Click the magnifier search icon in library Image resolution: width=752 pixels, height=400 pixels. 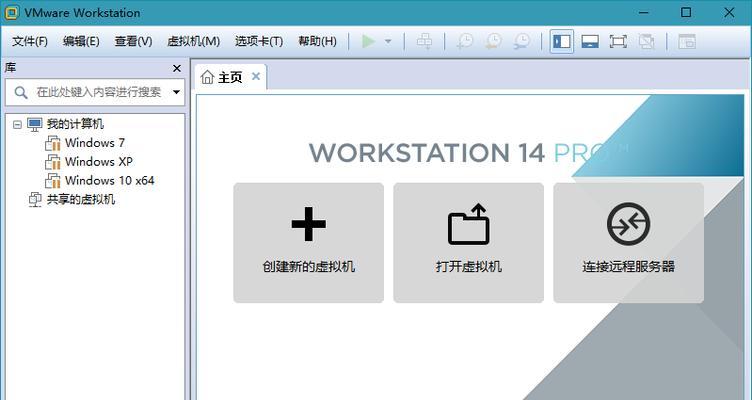coord(21,92)
